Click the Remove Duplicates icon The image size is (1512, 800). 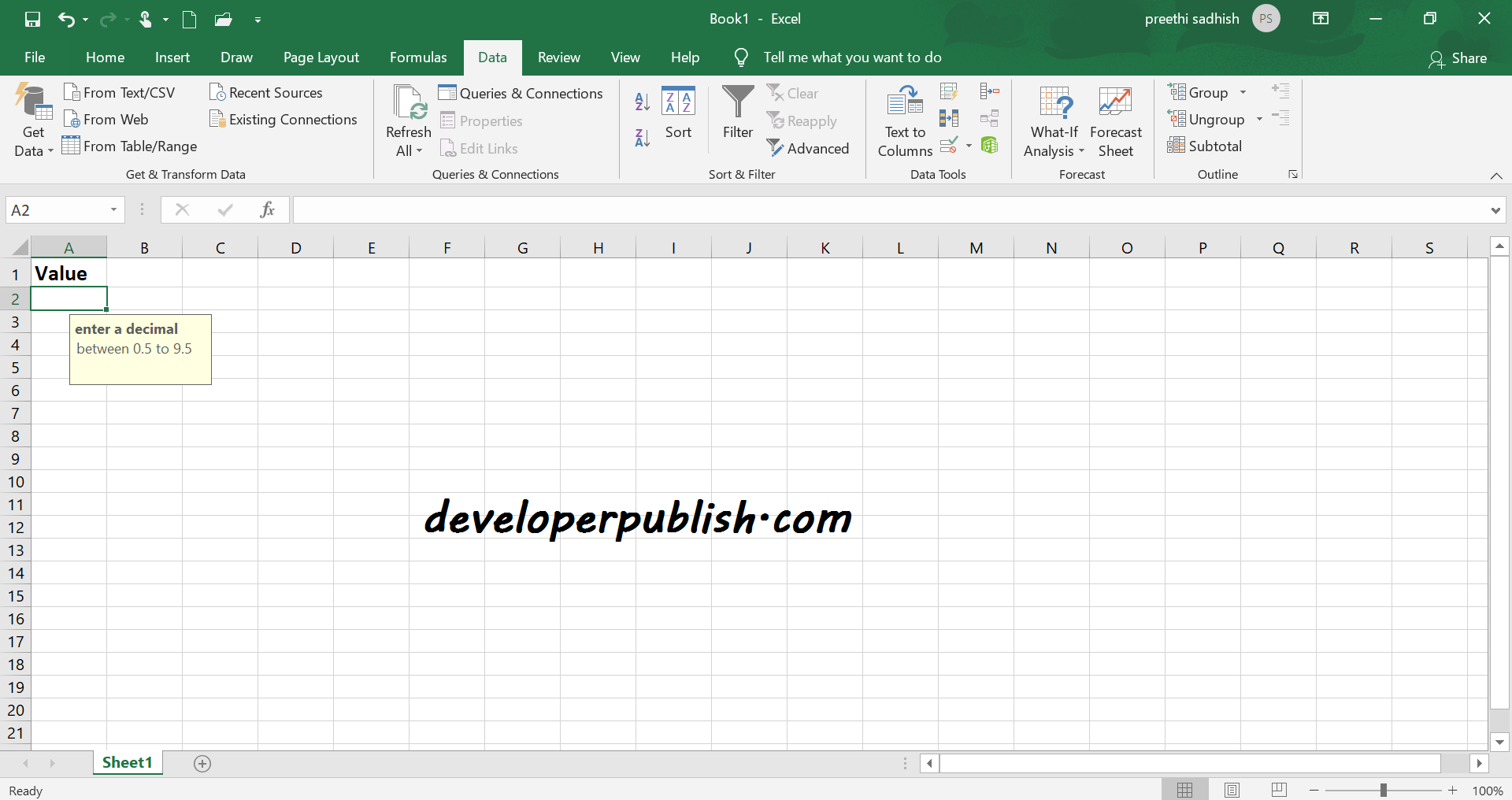[x=949, y=119]
